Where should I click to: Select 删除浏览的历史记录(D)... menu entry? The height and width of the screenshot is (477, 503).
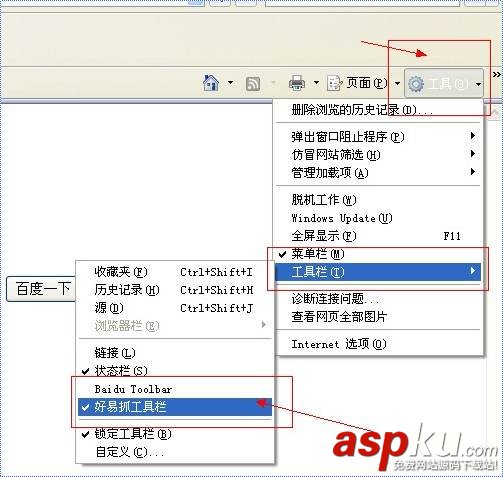click(x=378, y=110)
